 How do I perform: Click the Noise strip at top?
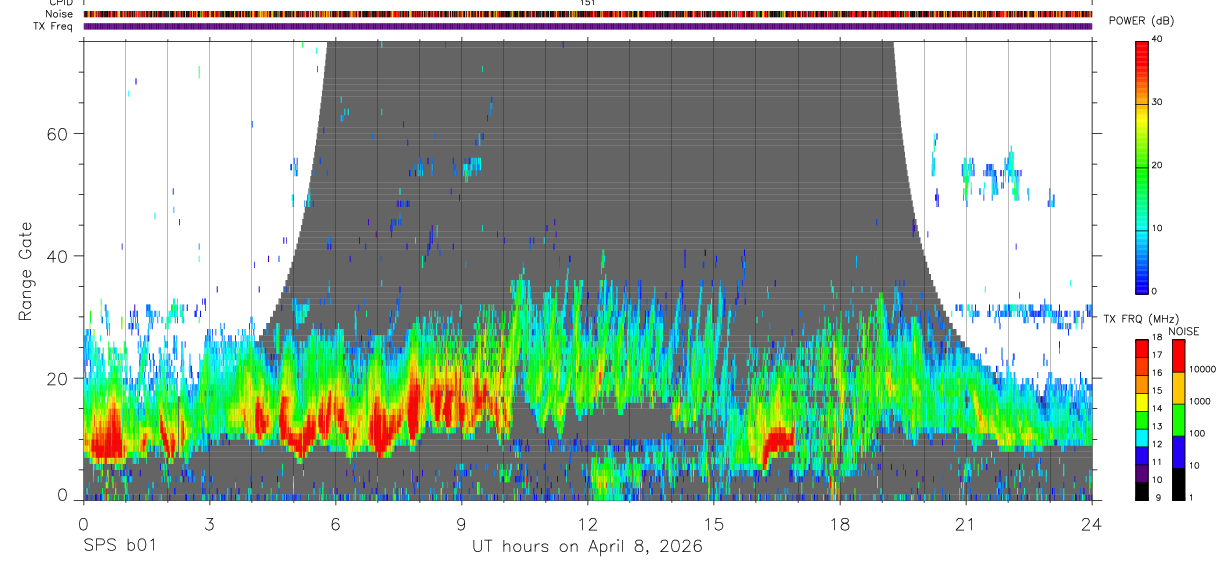588,14
